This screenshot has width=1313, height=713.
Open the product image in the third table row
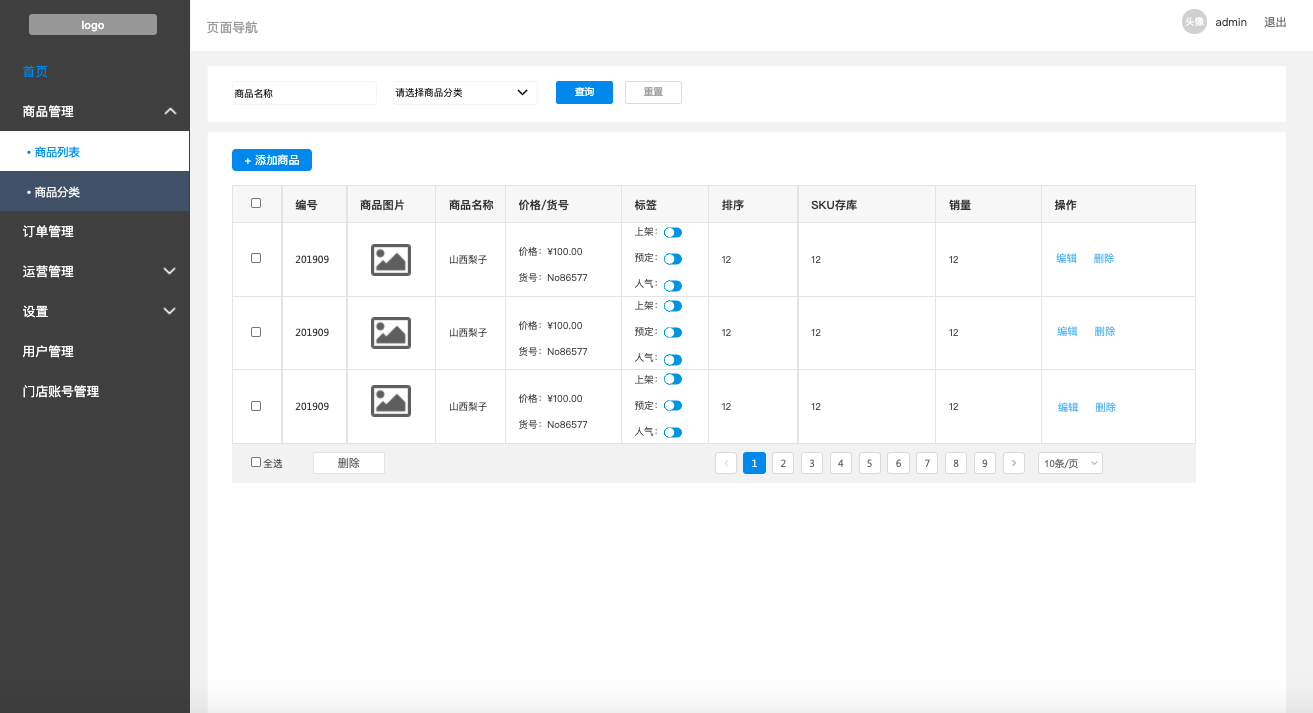tap(391, 401)
